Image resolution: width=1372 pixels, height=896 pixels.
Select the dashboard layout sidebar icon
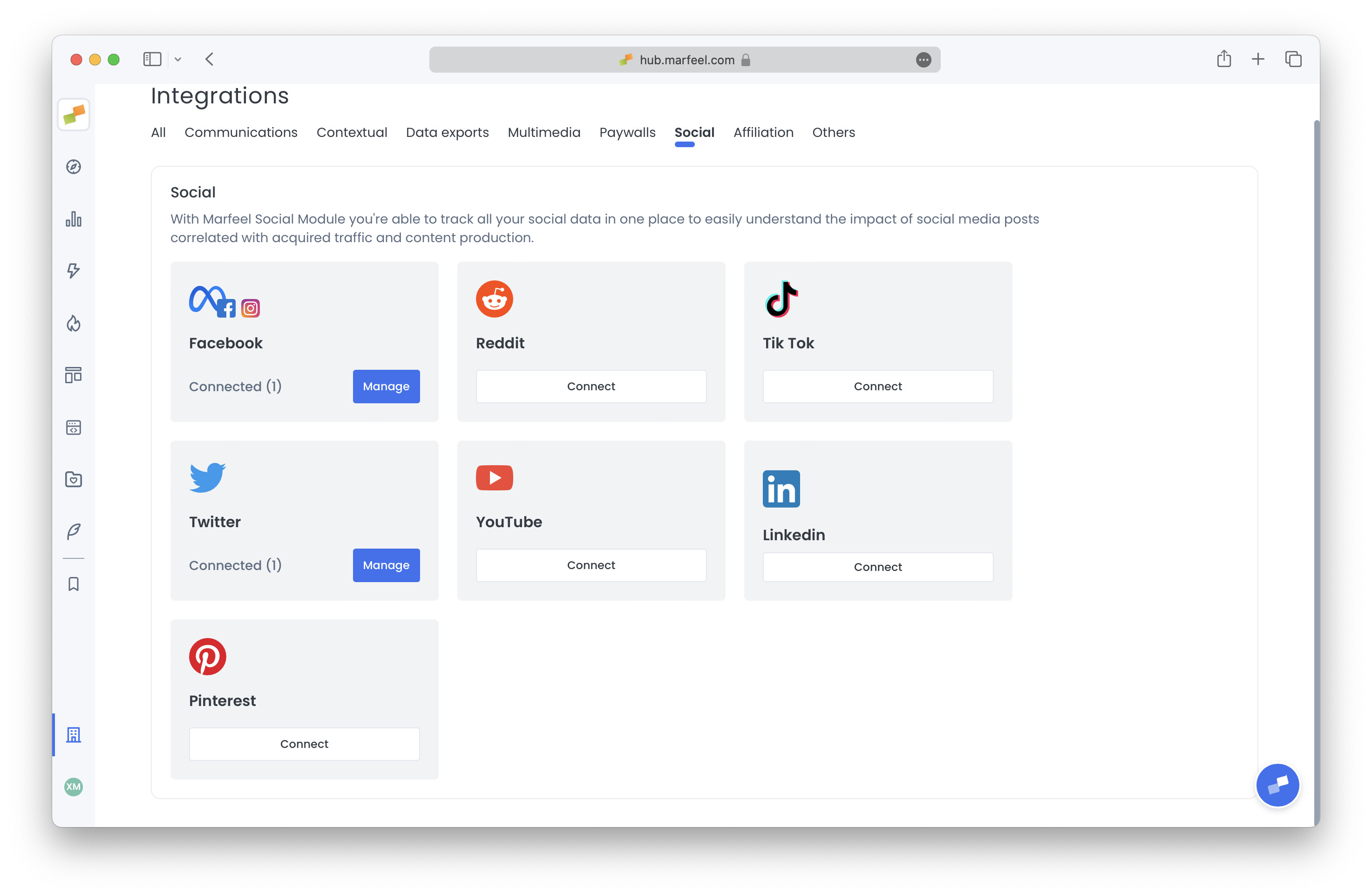click(73, 375)
